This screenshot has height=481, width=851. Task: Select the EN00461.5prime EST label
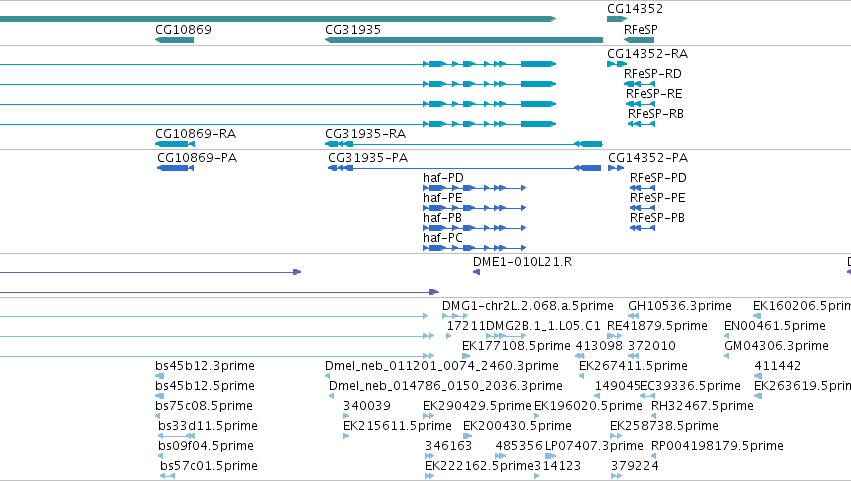[x=774, y=326]
